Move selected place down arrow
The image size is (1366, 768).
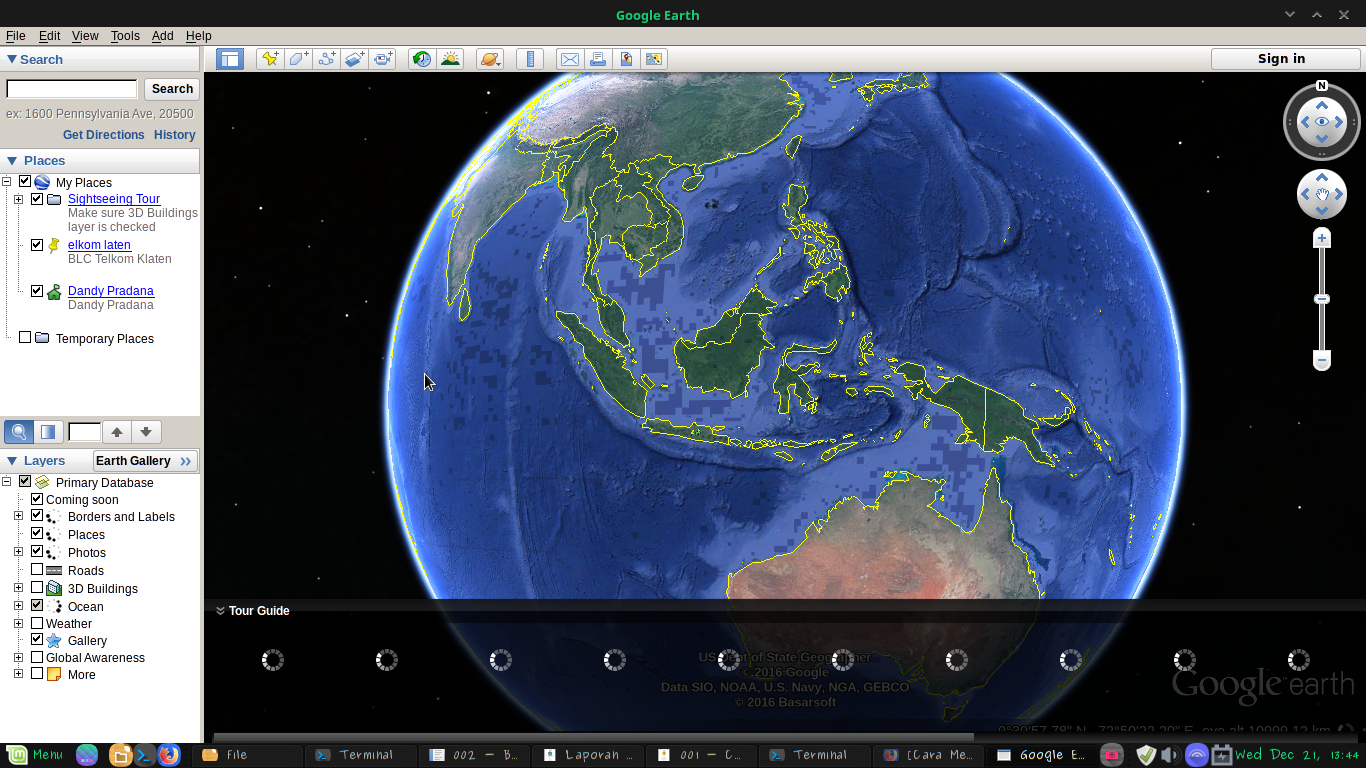point(146,432)
